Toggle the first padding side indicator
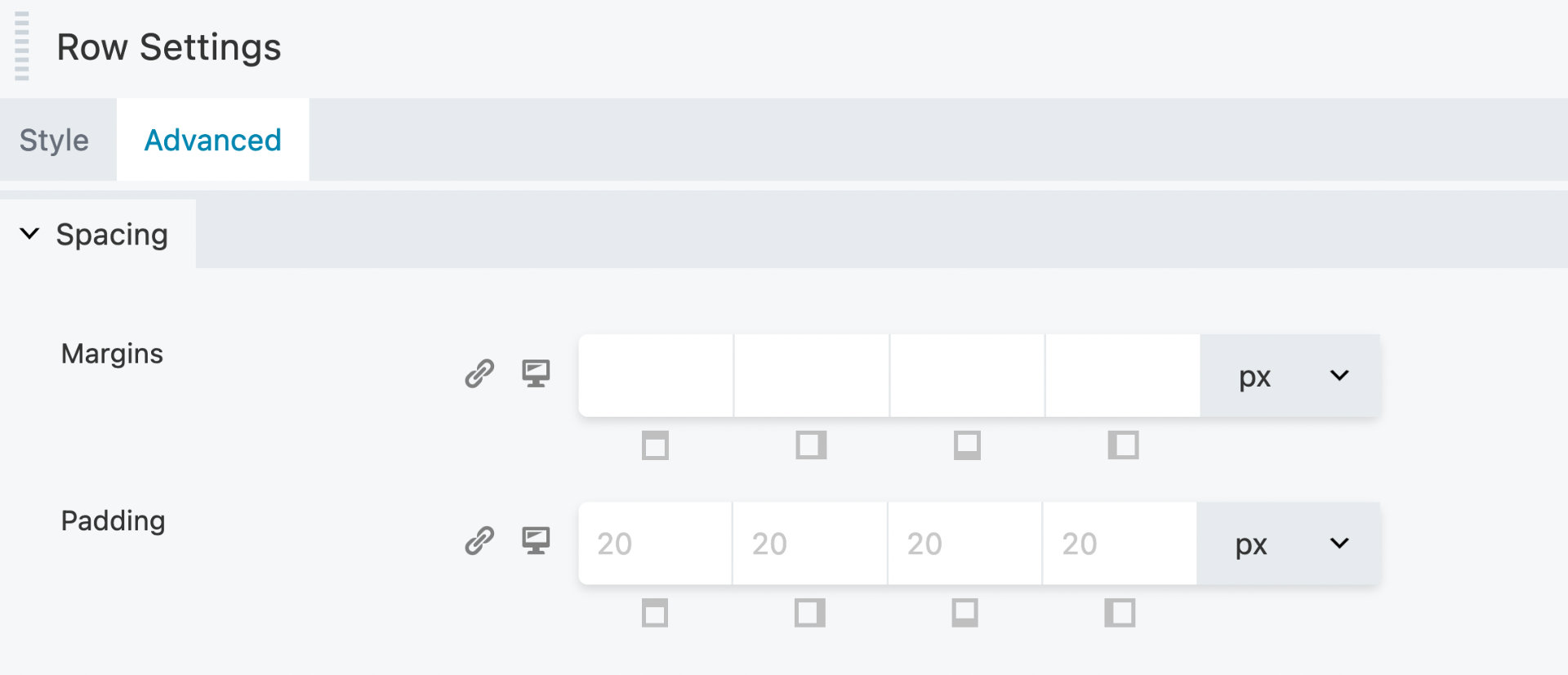Image resolution: width=1568 pixels, height=675 pixels. 655,613
